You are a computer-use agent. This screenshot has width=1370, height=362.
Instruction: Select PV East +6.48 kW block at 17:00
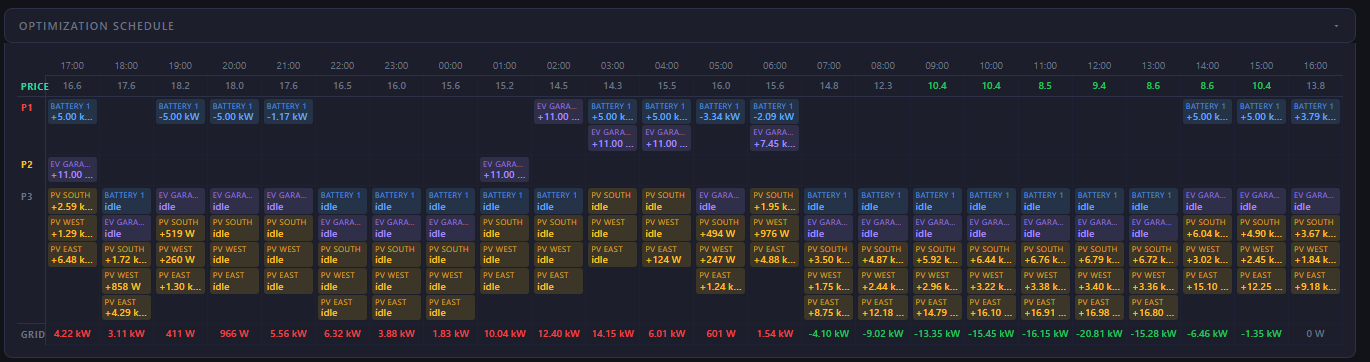[72, 255]
